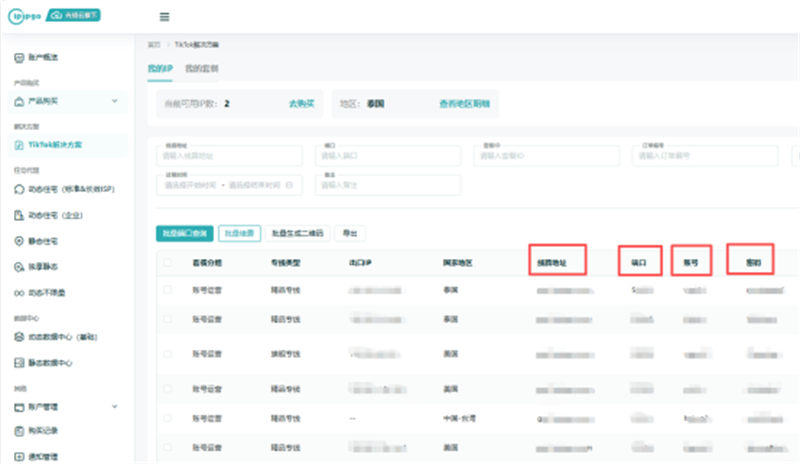
Task: Expand the 产品购买 chevron in sidebar
Action: point(114,101)
